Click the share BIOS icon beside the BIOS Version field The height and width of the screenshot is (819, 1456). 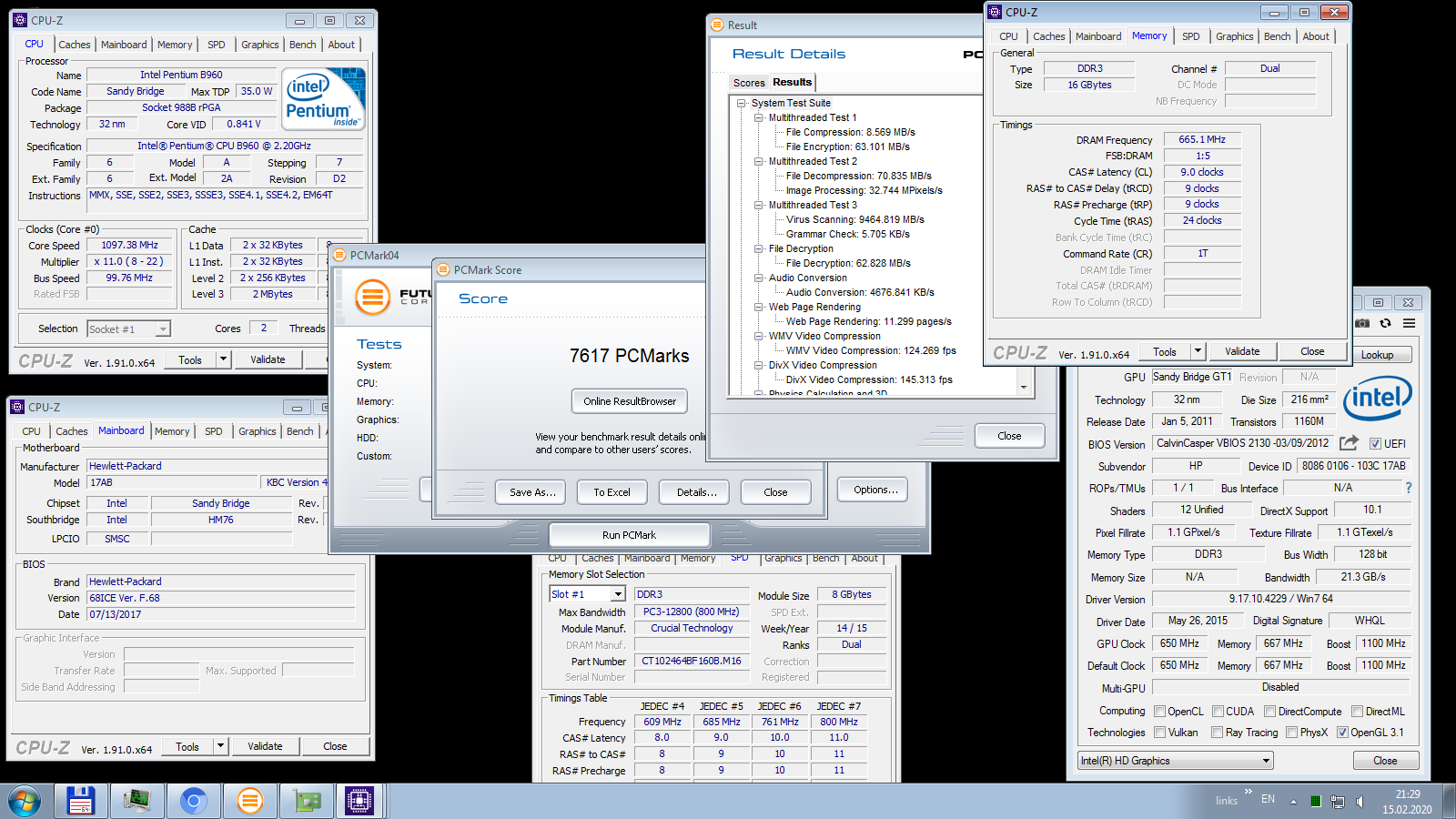pos(1350,443)
